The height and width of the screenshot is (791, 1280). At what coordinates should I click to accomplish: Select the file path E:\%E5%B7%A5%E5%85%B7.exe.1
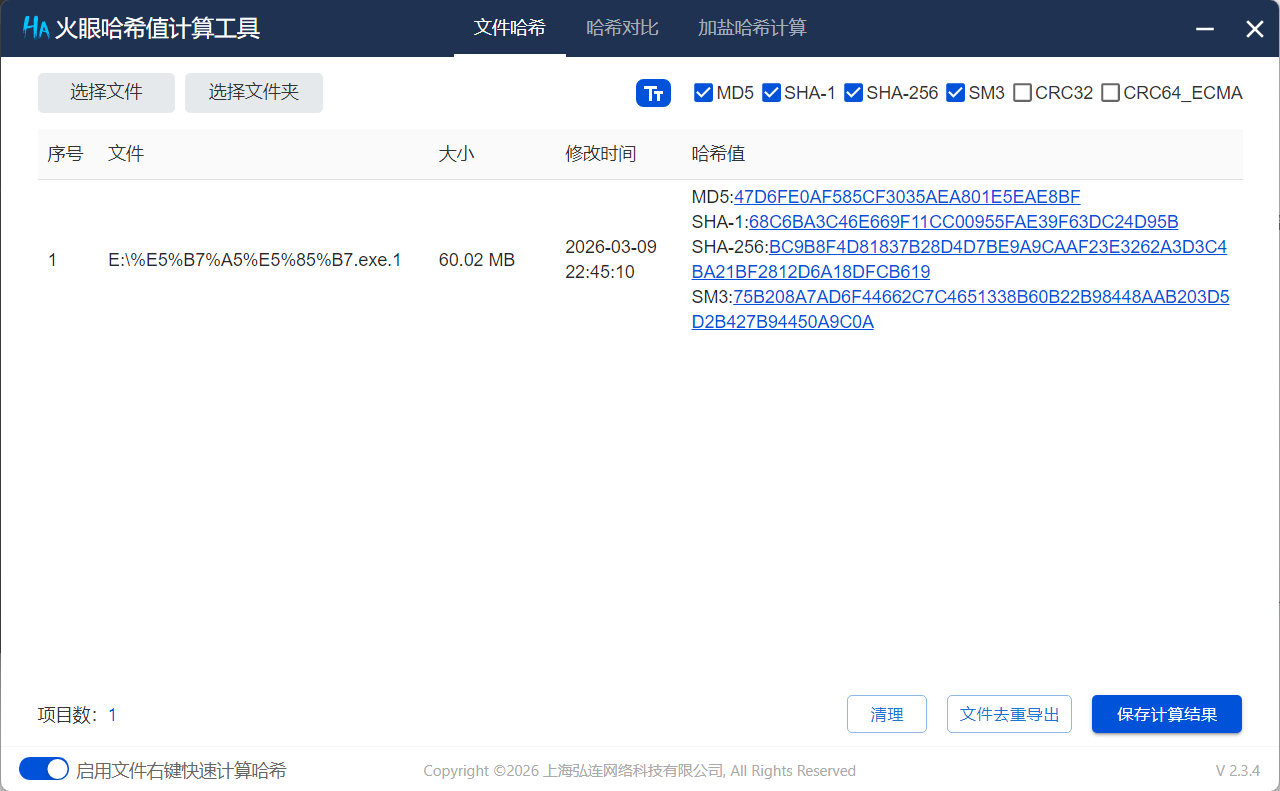tap(255, 260)
